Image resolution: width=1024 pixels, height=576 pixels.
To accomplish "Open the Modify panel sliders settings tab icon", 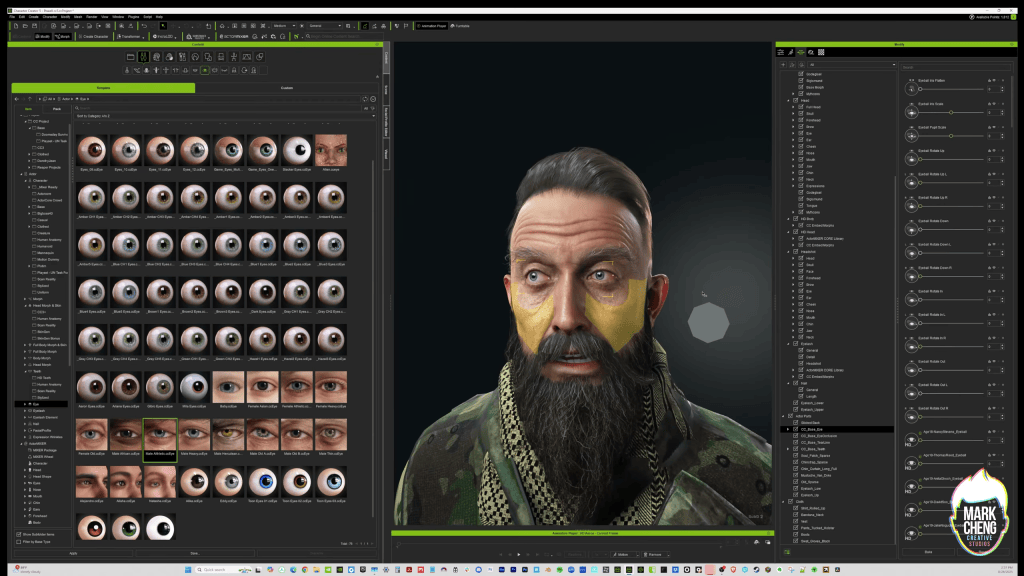I will 780,52.
